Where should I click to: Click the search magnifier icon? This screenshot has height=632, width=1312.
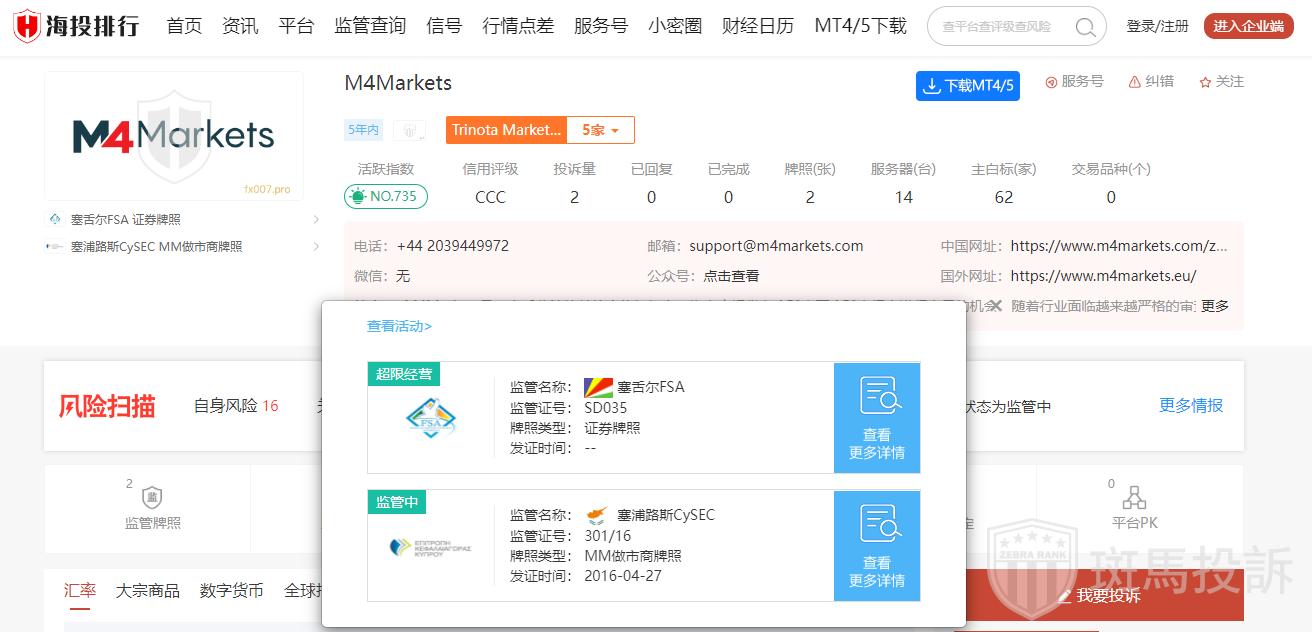click(x=1085, y=27)
